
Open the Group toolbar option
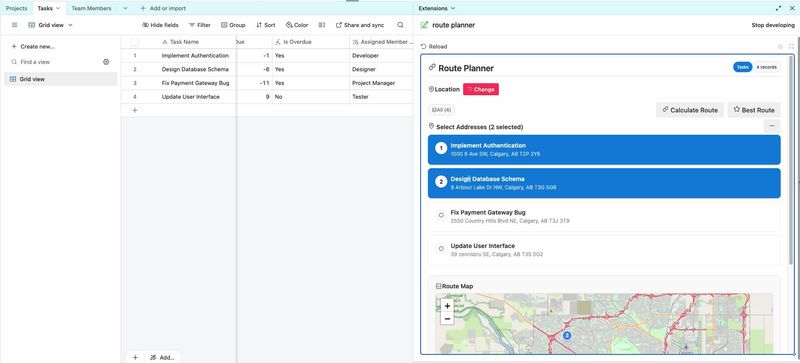coord(233,25)
